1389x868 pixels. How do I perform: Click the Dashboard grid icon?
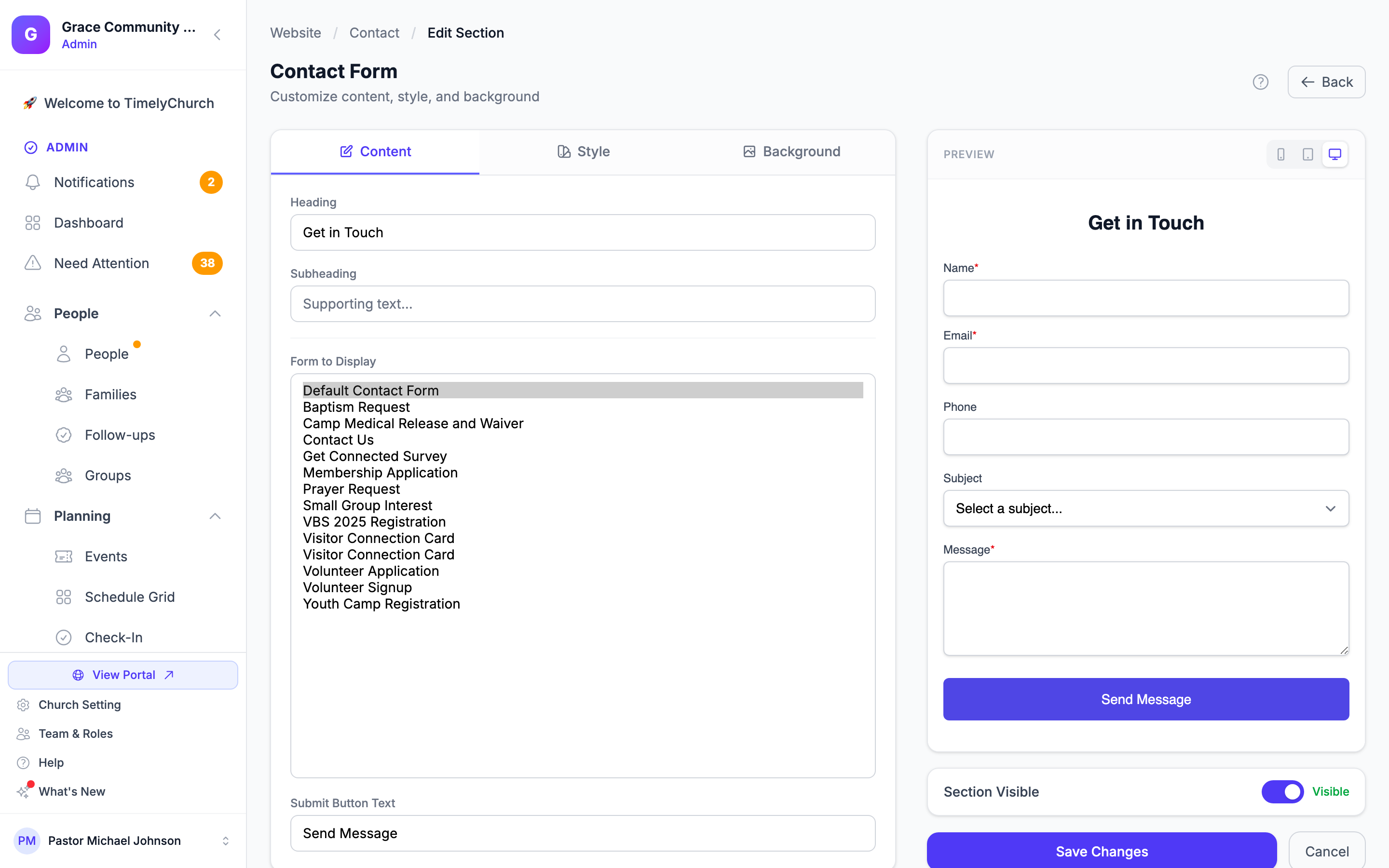[x=33, y=223]
